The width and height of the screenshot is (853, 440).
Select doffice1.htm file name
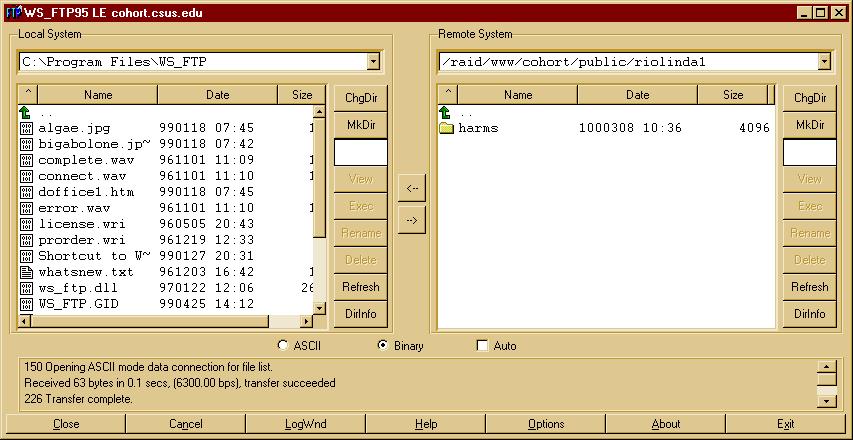86,192
